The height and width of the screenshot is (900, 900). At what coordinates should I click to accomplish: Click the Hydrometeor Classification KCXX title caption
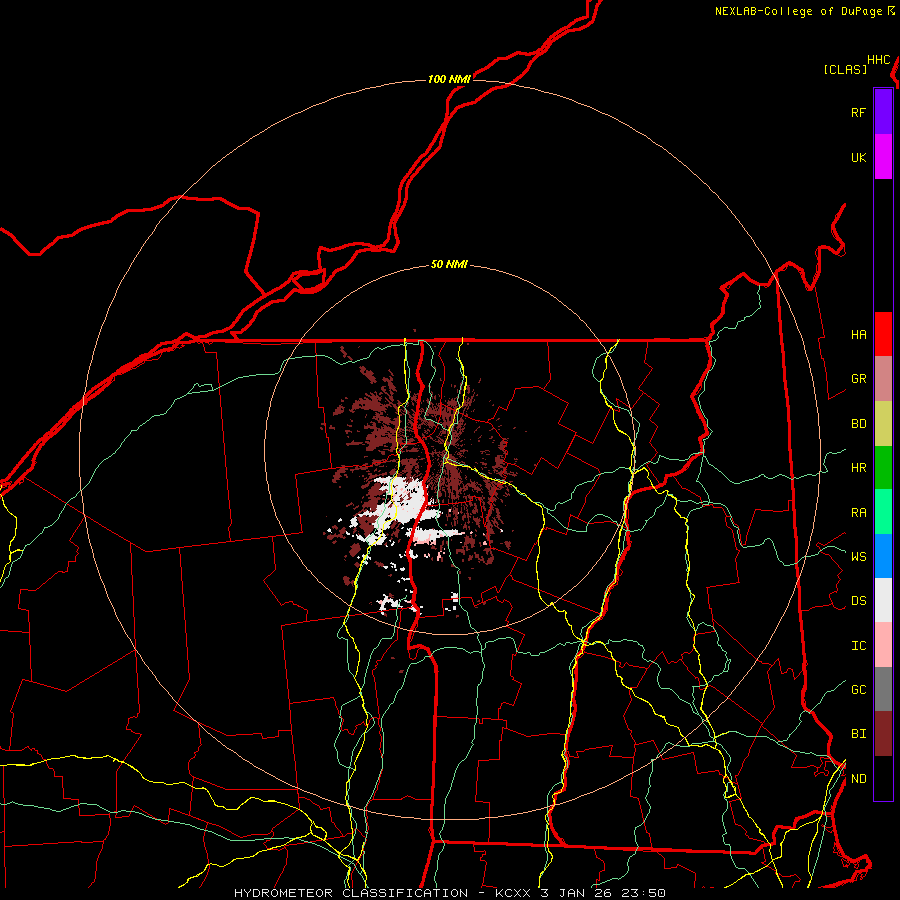click(x=450, y=893)
